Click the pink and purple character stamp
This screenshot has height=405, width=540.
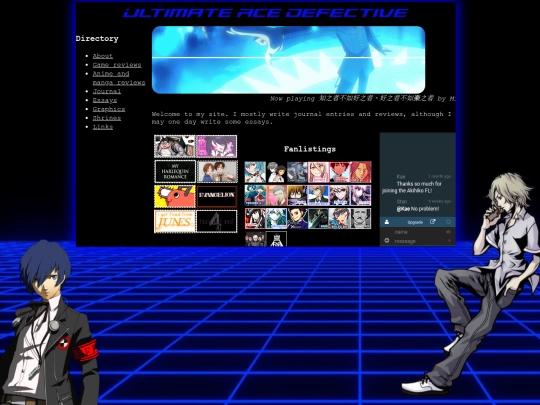click(x=217, y=146)
